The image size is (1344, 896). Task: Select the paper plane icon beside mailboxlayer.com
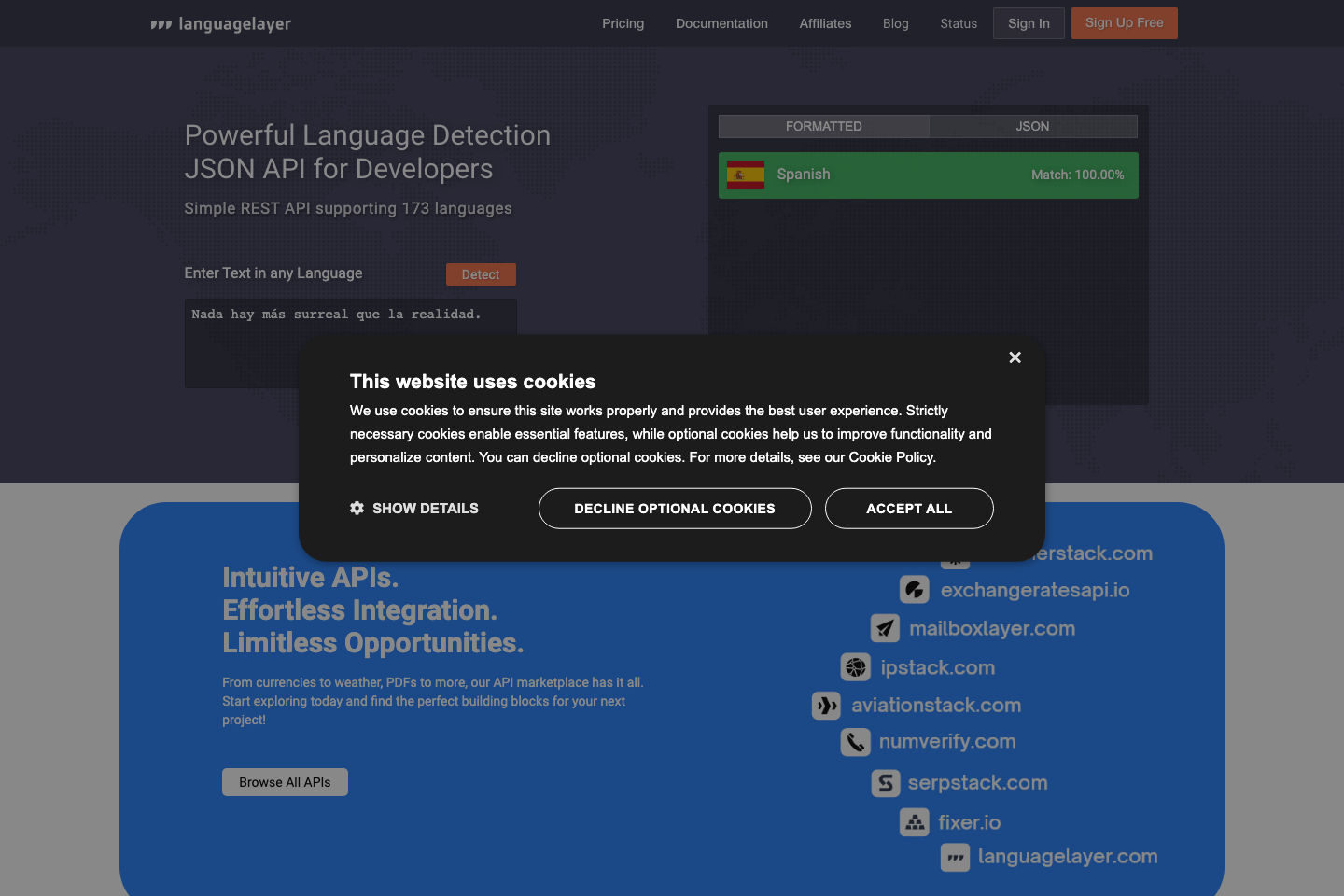coord(885,628)
